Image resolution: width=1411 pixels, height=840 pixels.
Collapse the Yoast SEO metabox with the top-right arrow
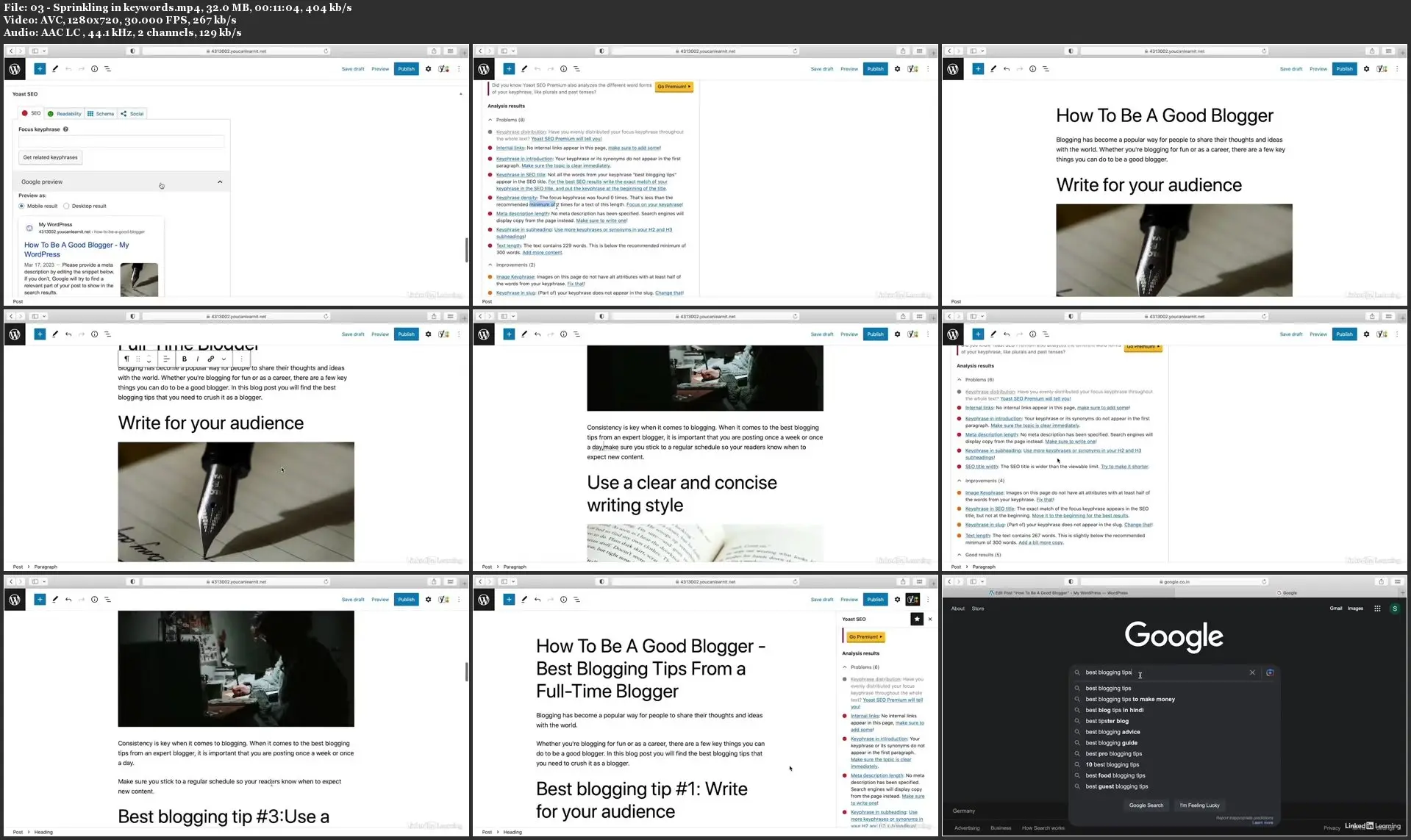(x=461, y=94)
